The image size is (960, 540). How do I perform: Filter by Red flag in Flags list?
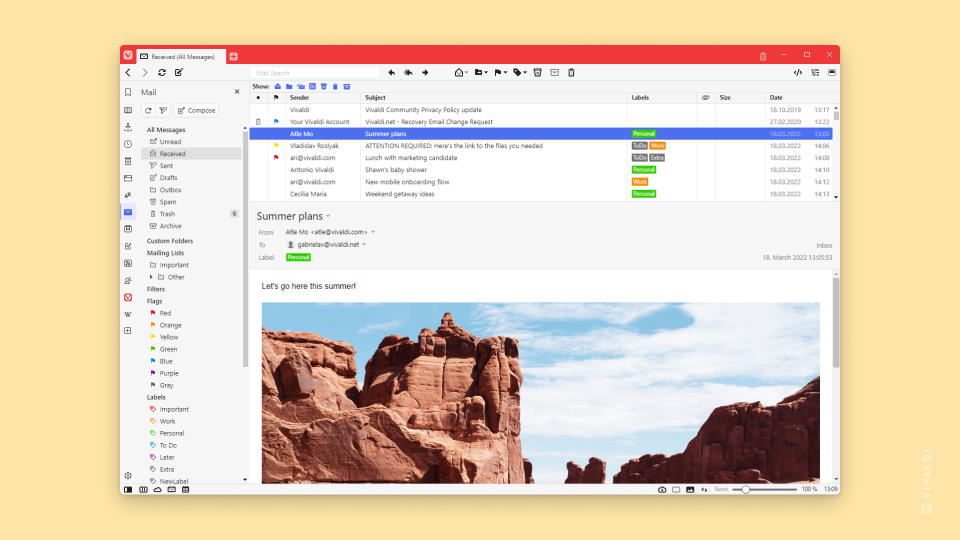[x=165, y=313]
